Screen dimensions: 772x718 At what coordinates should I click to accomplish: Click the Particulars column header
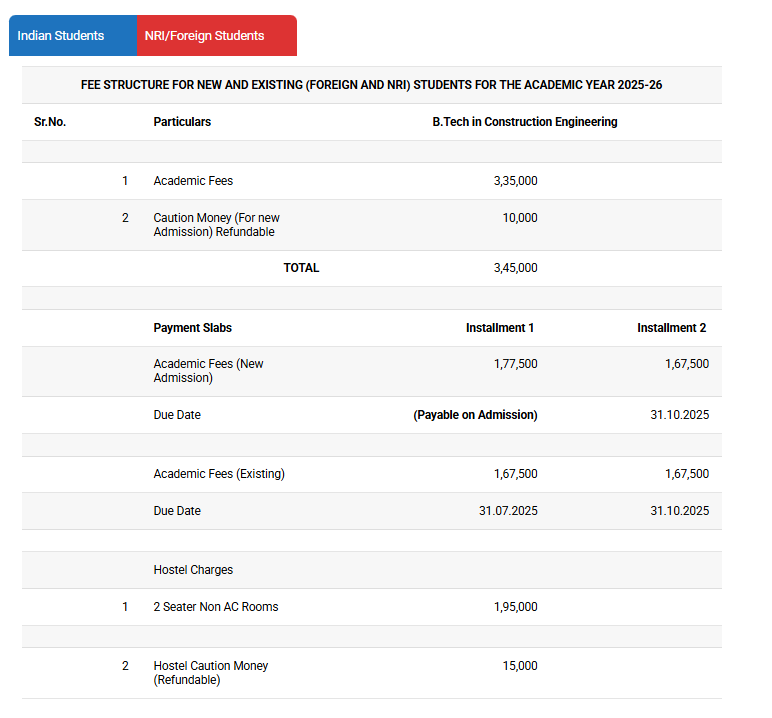point(182,122)
